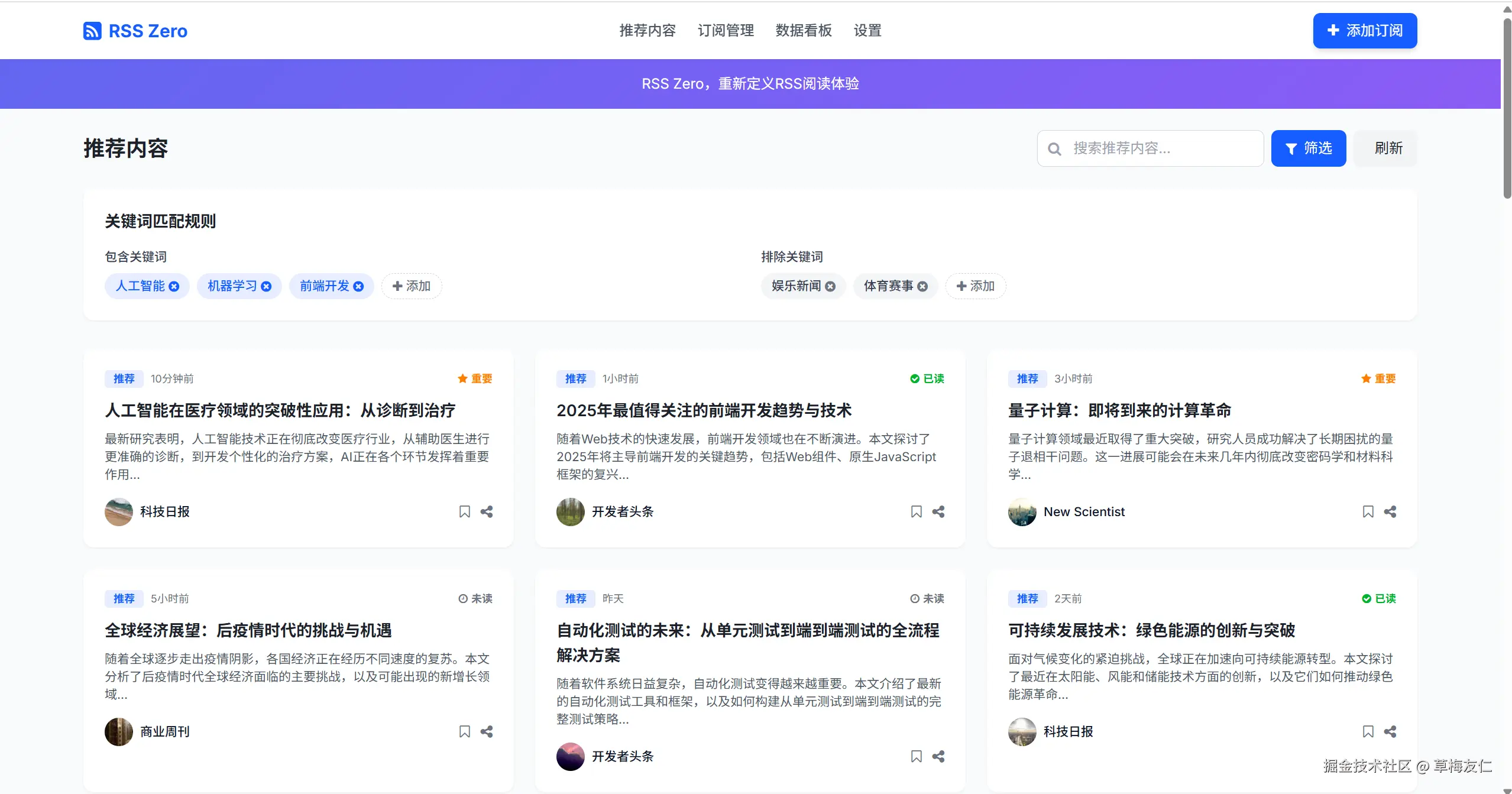Image resolution: width=1512 pixels, height=794 pixels.
Task: Click the RSS Zero logo icon
Action: 92,31
